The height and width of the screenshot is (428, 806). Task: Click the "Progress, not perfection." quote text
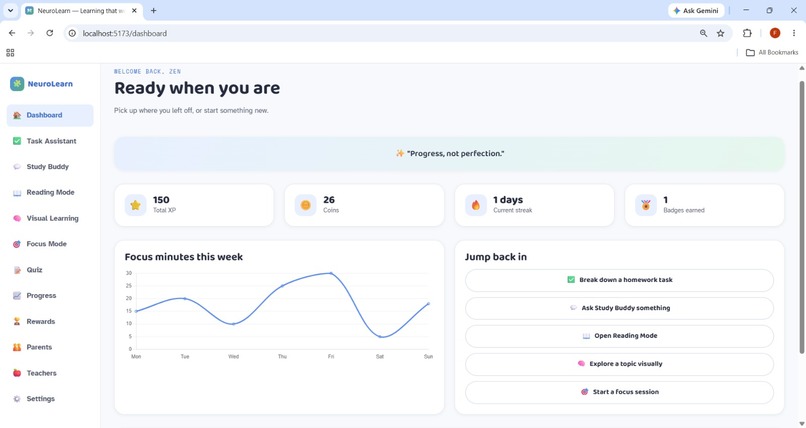pyautogui.click(x=455, y=154)
